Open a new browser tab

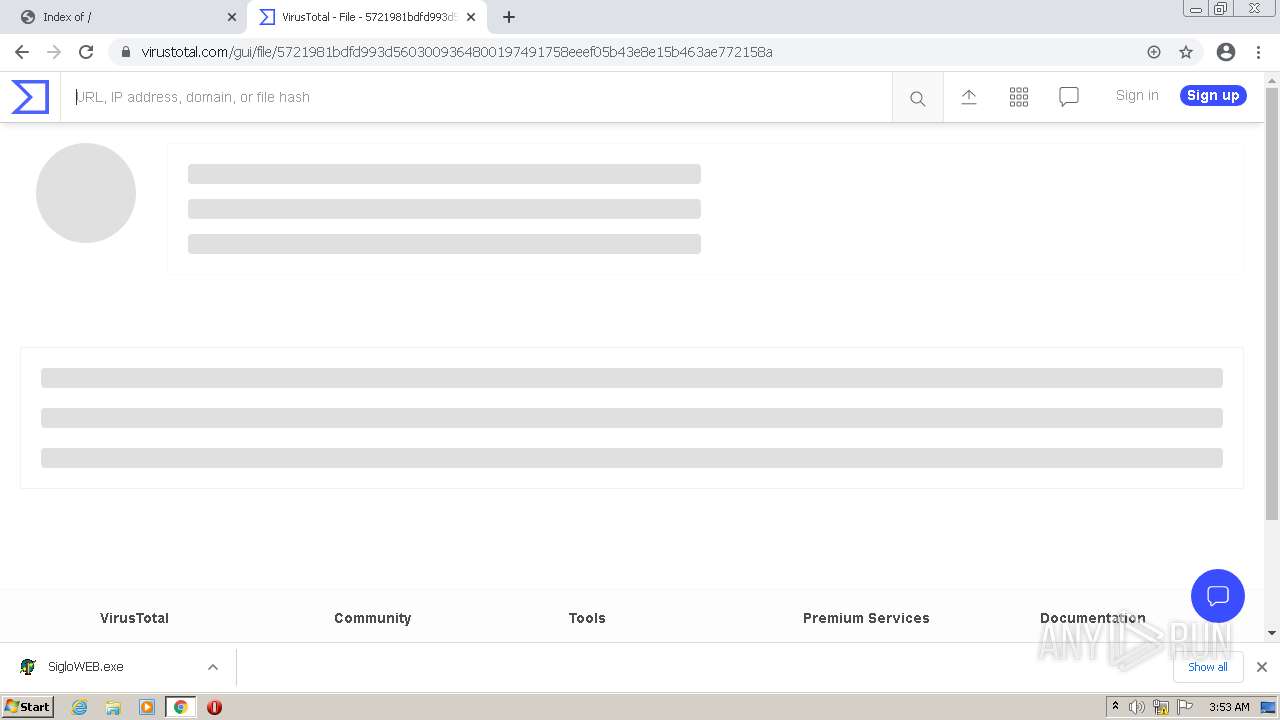[509, 17]
